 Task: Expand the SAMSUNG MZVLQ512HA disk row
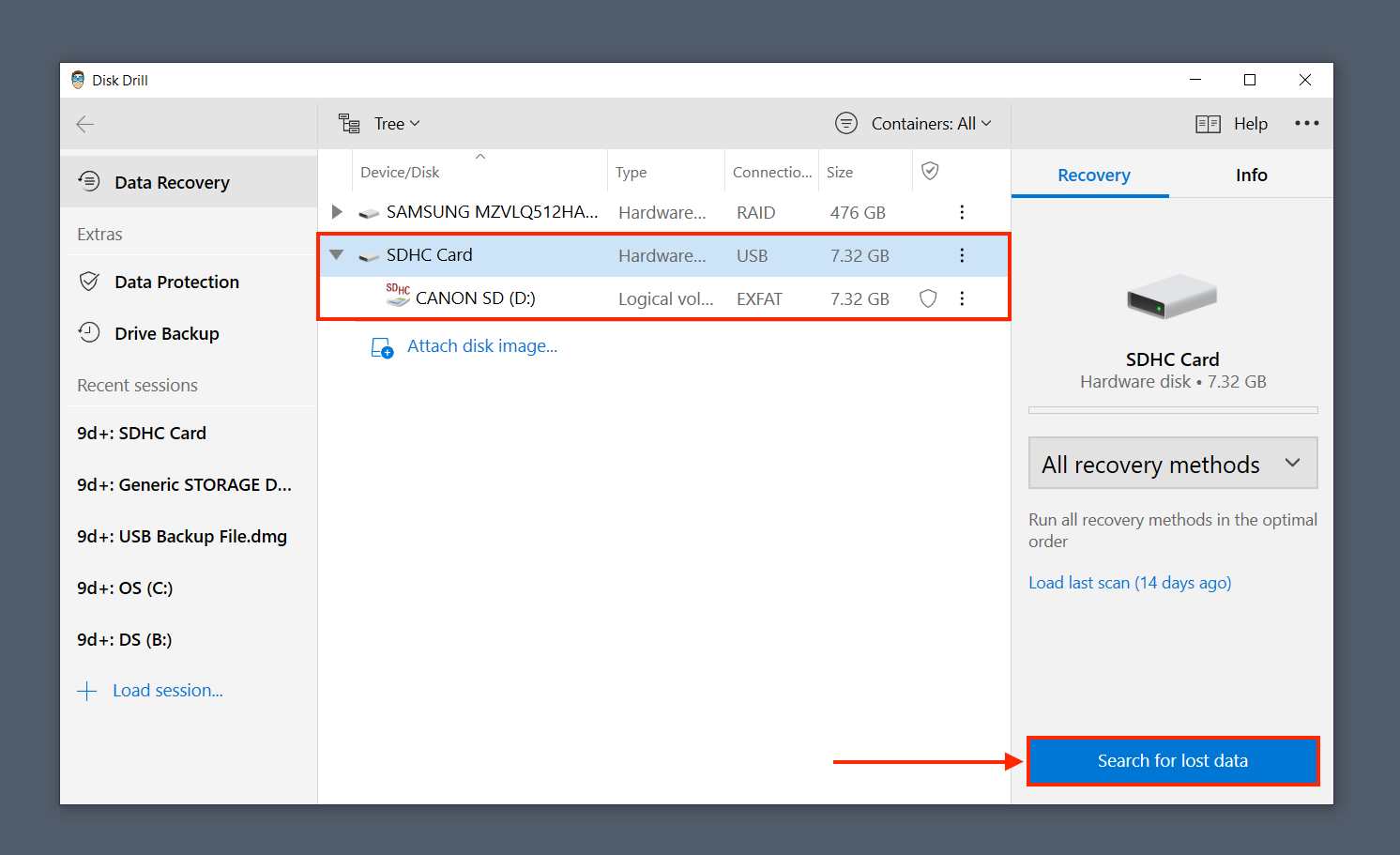337,212
